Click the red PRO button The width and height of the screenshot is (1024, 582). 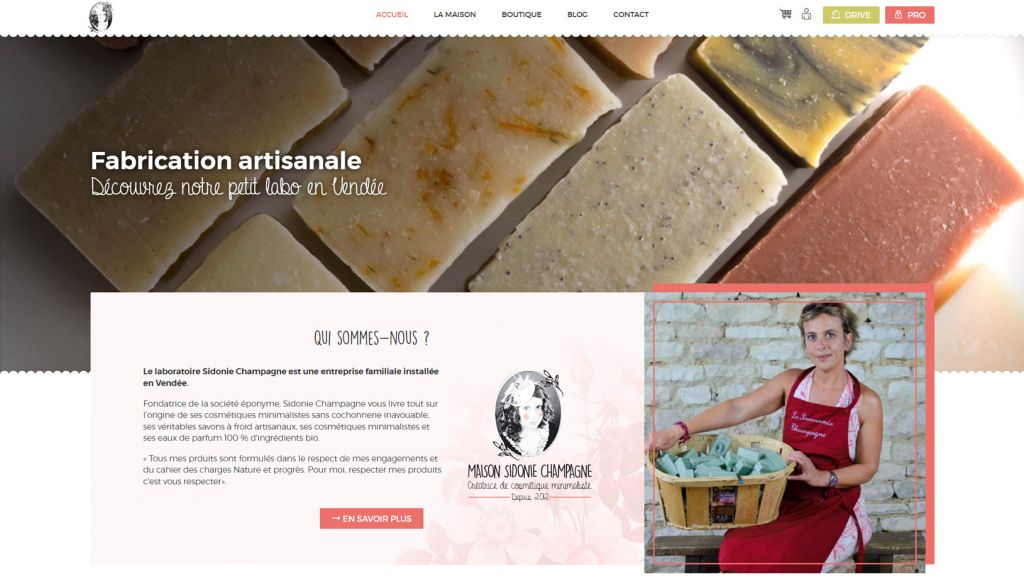[x=910, y=14]
